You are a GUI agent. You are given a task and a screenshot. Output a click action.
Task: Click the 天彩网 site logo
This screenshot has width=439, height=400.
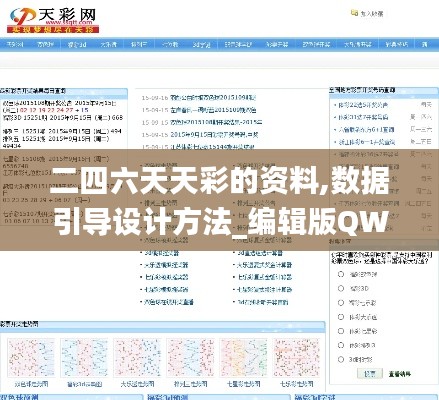(53, 21)
